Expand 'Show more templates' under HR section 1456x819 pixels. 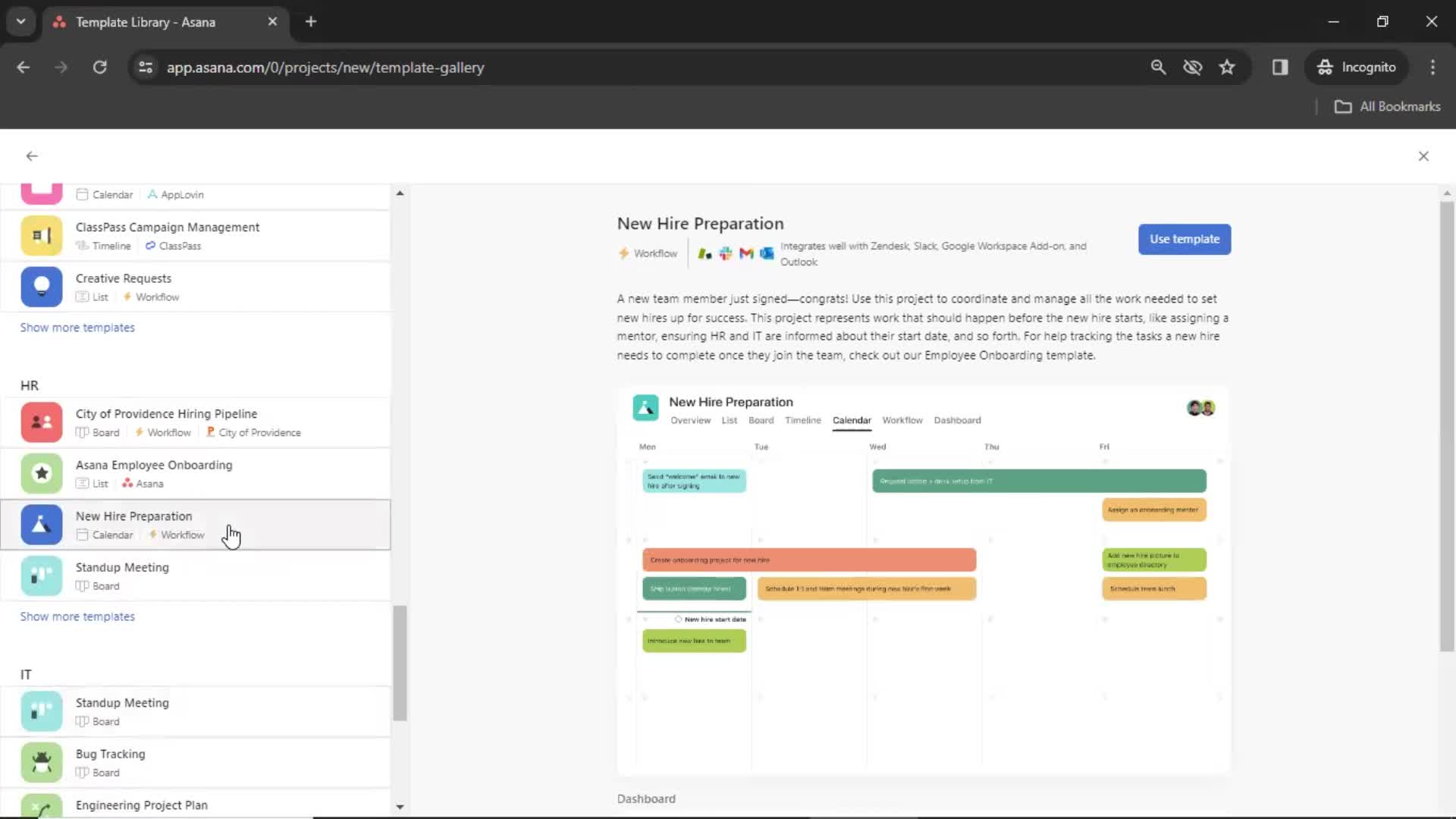(77, 616)
